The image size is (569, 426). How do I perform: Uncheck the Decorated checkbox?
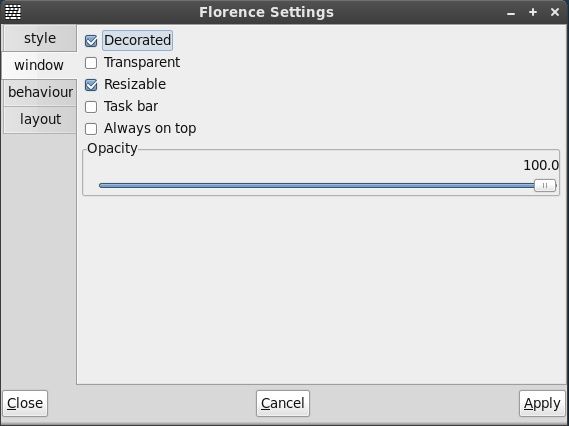91,41
